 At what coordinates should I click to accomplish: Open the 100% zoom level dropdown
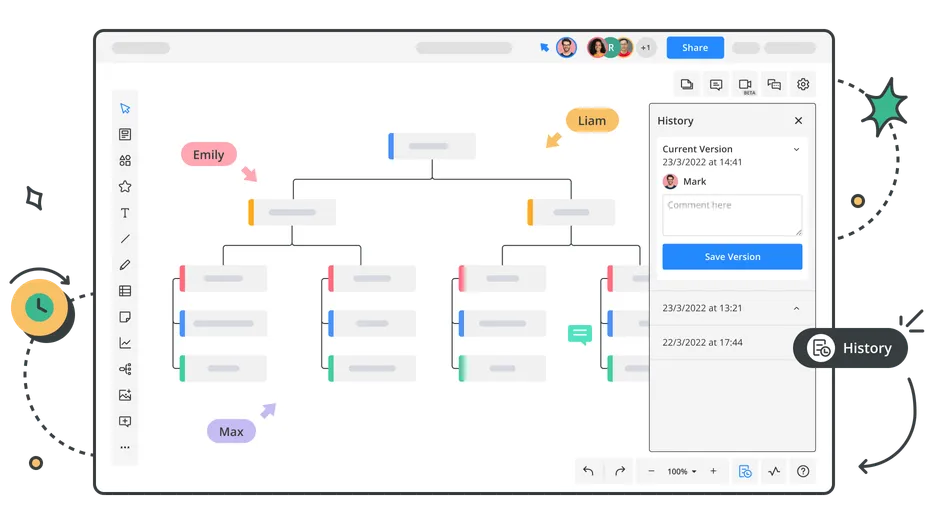coord(682,471)
